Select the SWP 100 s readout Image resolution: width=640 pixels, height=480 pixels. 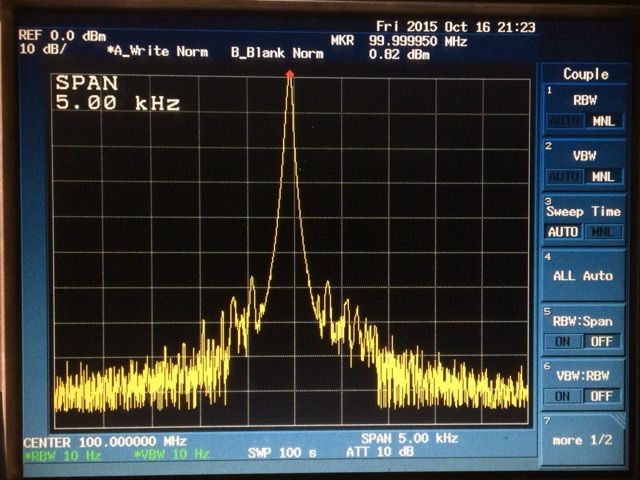coord(282,453)
